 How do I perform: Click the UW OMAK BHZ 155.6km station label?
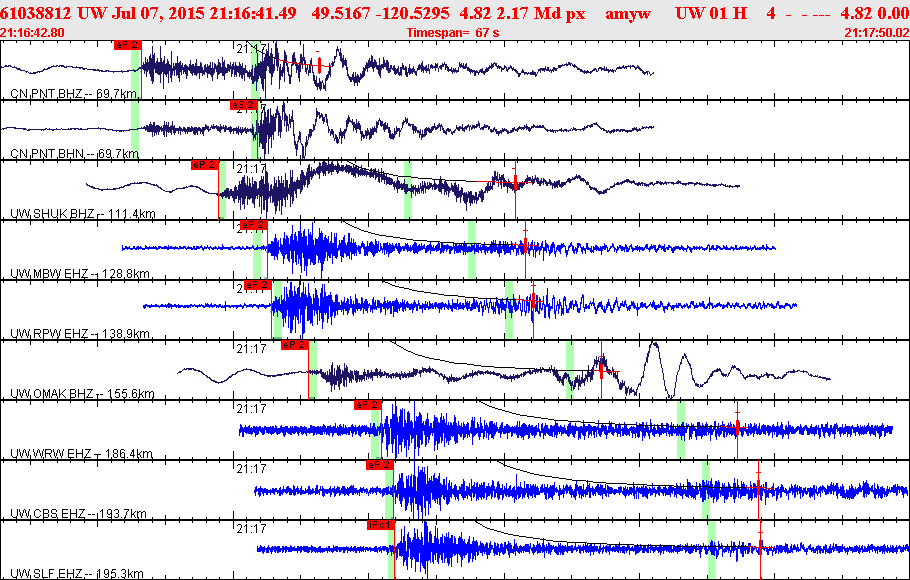tap(82, 394)
